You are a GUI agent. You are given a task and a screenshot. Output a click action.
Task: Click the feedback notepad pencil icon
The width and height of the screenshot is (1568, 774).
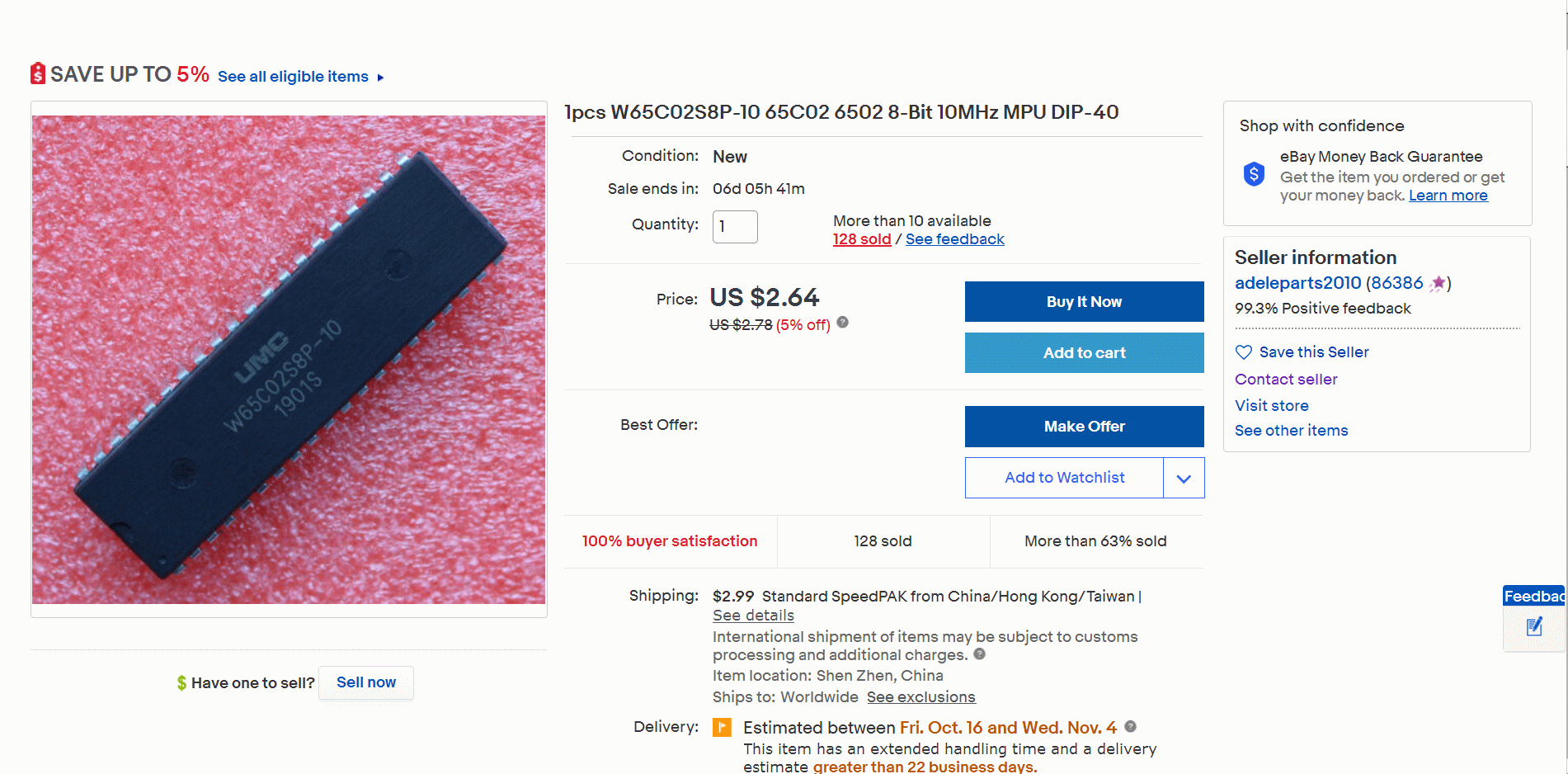click(x=1534, y=627)
